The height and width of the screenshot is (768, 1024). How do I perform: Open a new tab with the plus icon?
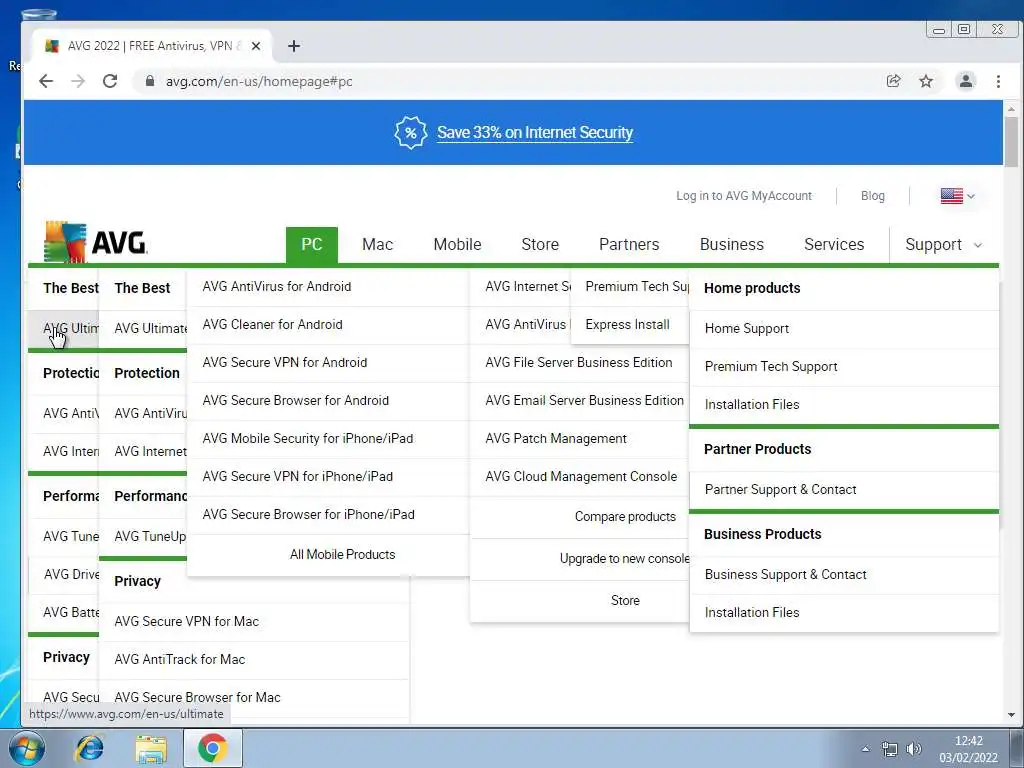pos(294,46)
